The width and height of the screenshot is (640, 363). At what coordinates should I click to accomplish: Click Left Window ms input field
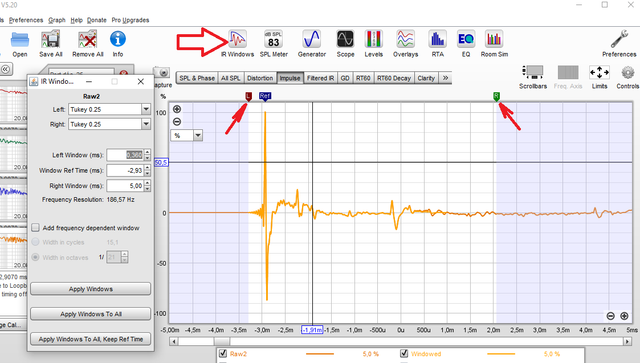point(125,155)
